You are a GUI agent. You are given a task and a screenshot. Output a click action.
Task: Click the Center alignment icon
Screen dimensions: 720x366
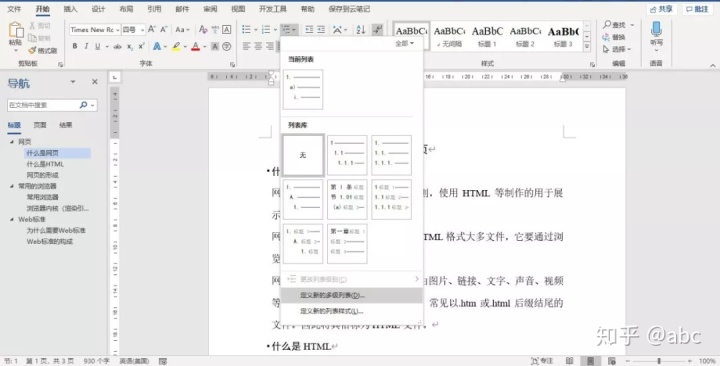(x=258, y=46)
